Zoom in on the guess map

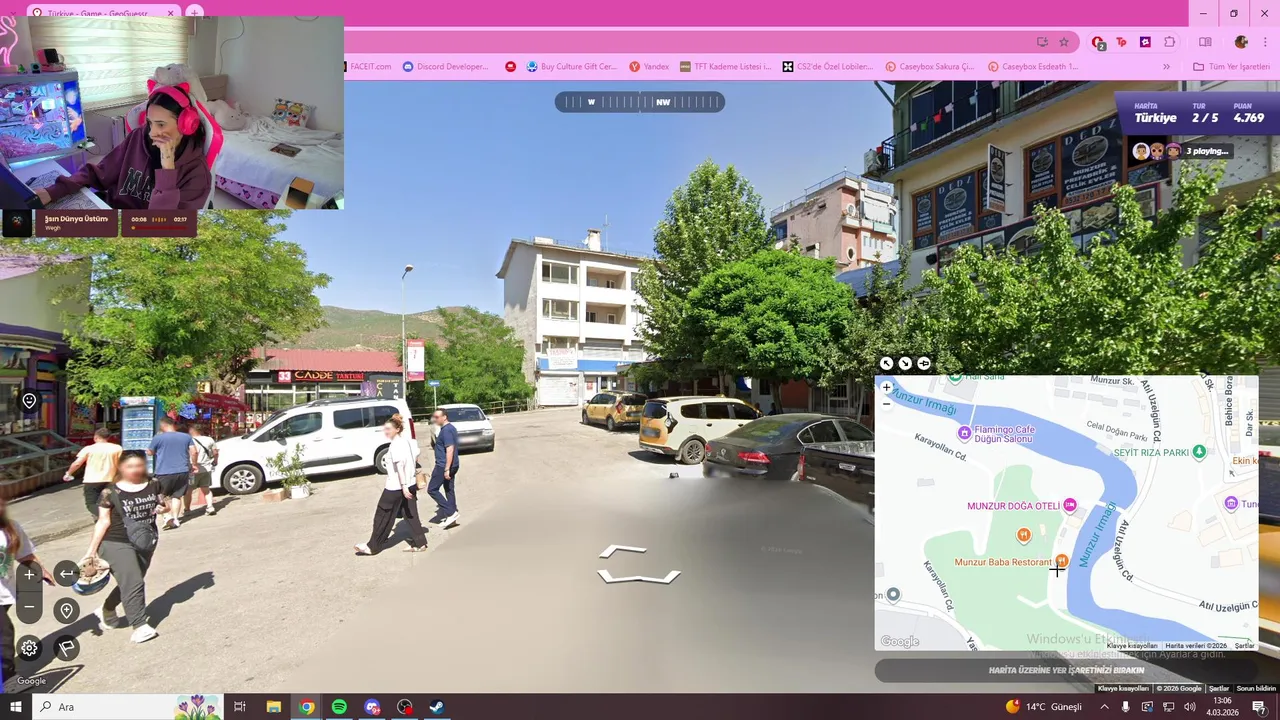tap(886, 388)
